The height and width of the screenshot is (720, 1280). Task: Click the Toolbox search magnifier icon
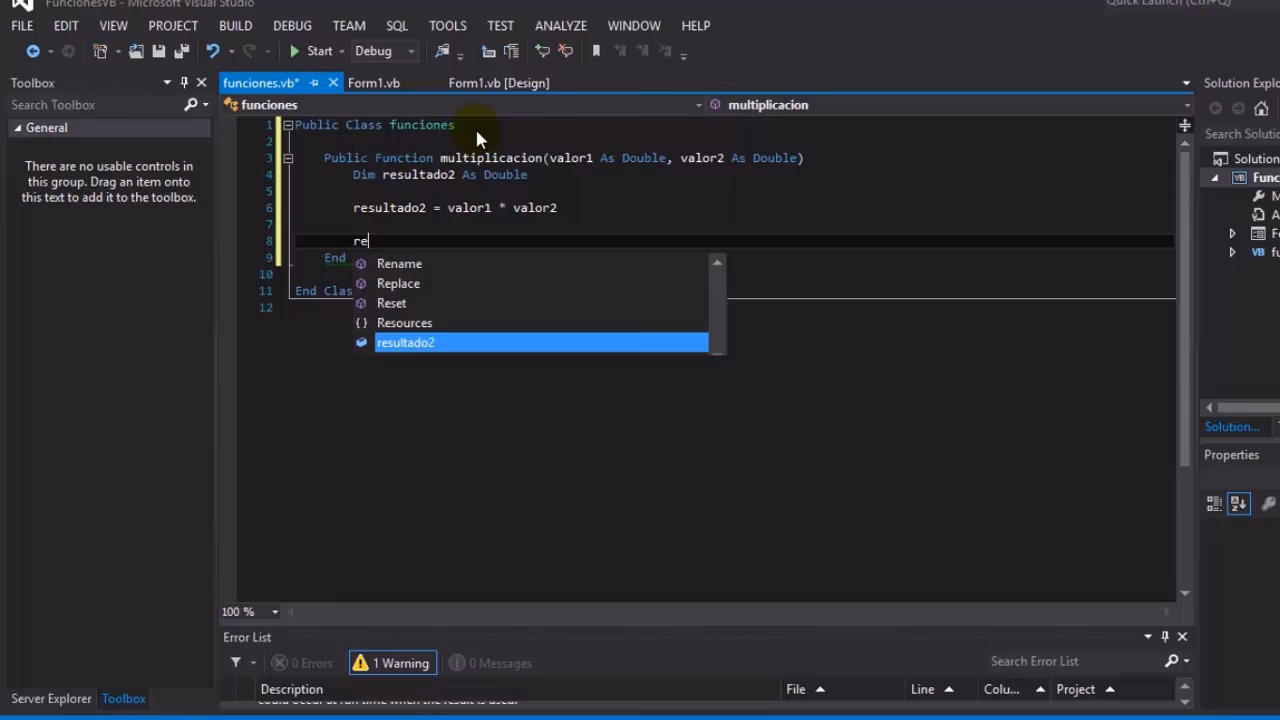tap(191, 105)
